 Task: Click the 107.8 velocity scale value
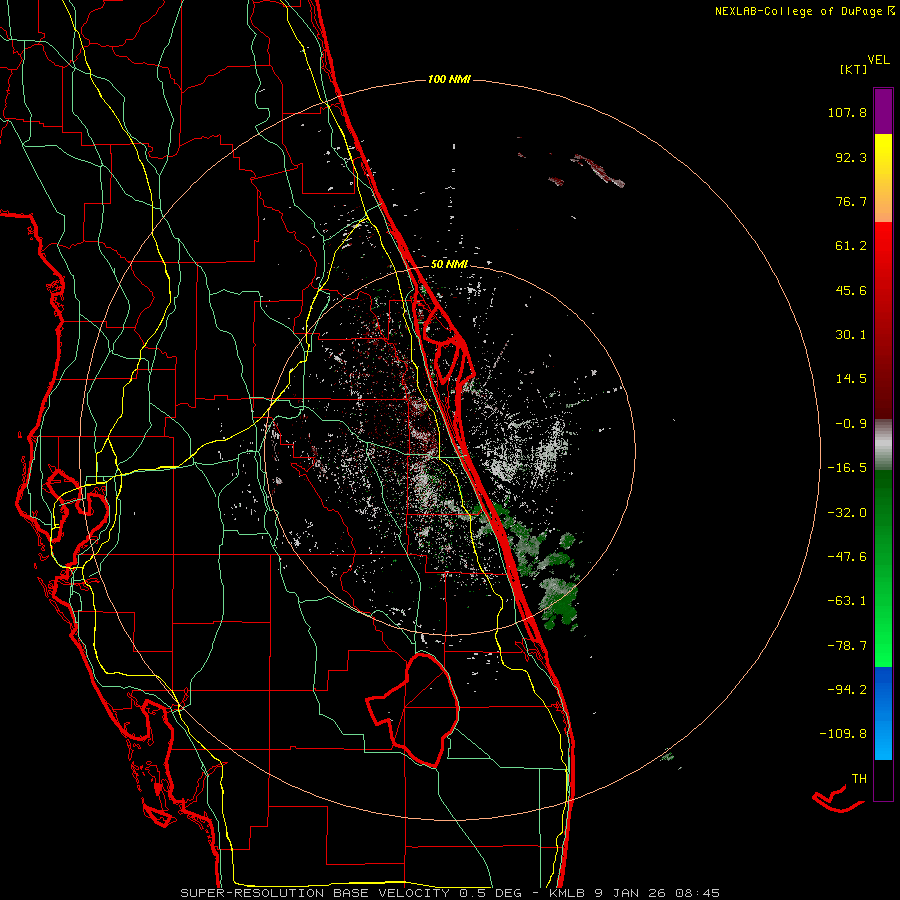coord(847,112)
